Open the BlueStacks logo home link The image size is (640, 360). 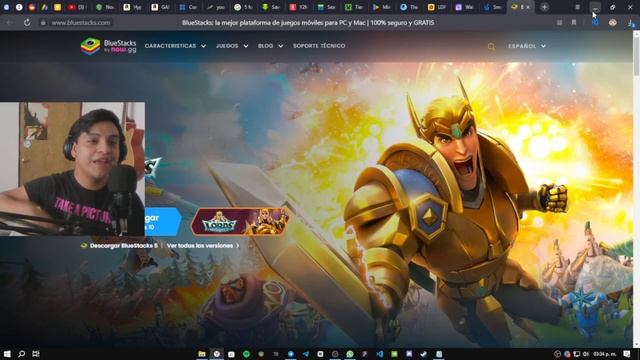point(109,46)
